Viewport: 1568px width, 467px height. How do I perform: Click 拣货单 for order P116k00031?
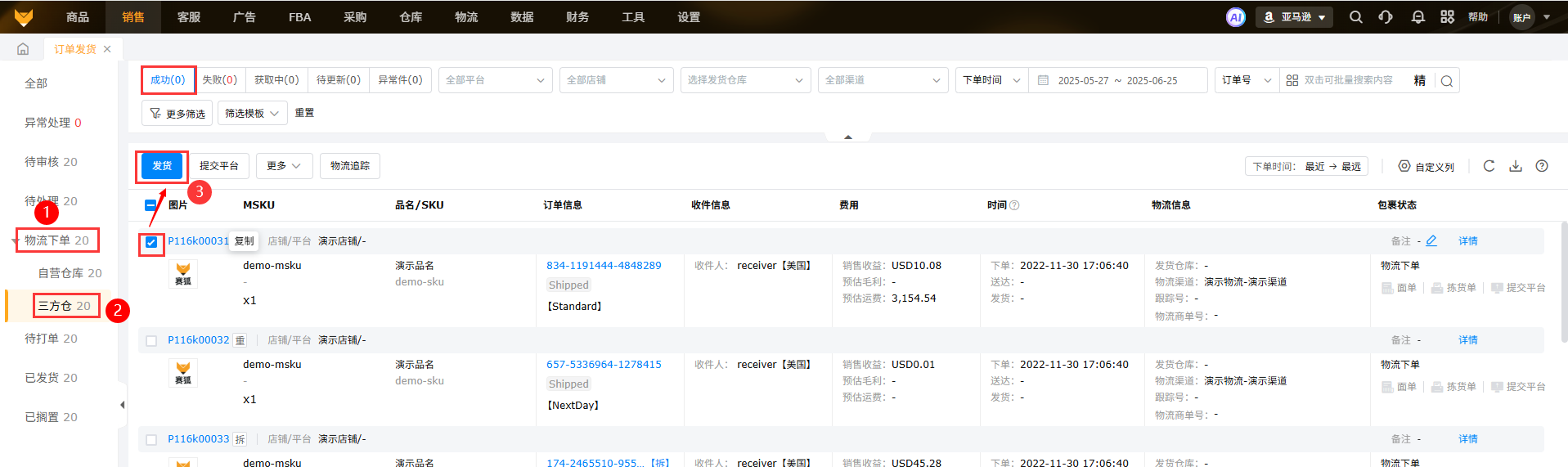tap(1453, 288)
